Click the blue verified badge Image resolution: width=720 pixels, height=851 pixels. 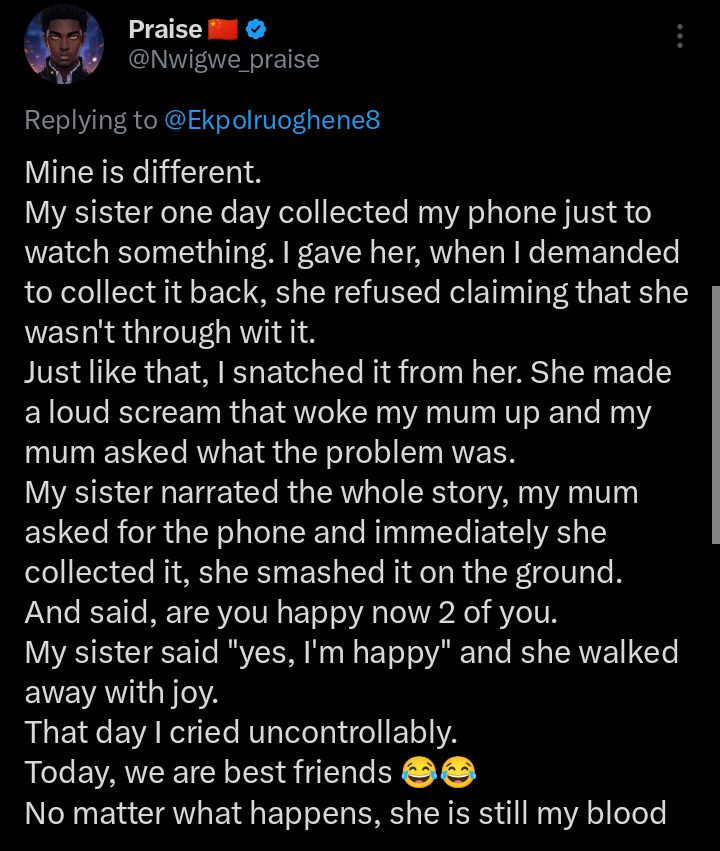[x=255, y=29]
